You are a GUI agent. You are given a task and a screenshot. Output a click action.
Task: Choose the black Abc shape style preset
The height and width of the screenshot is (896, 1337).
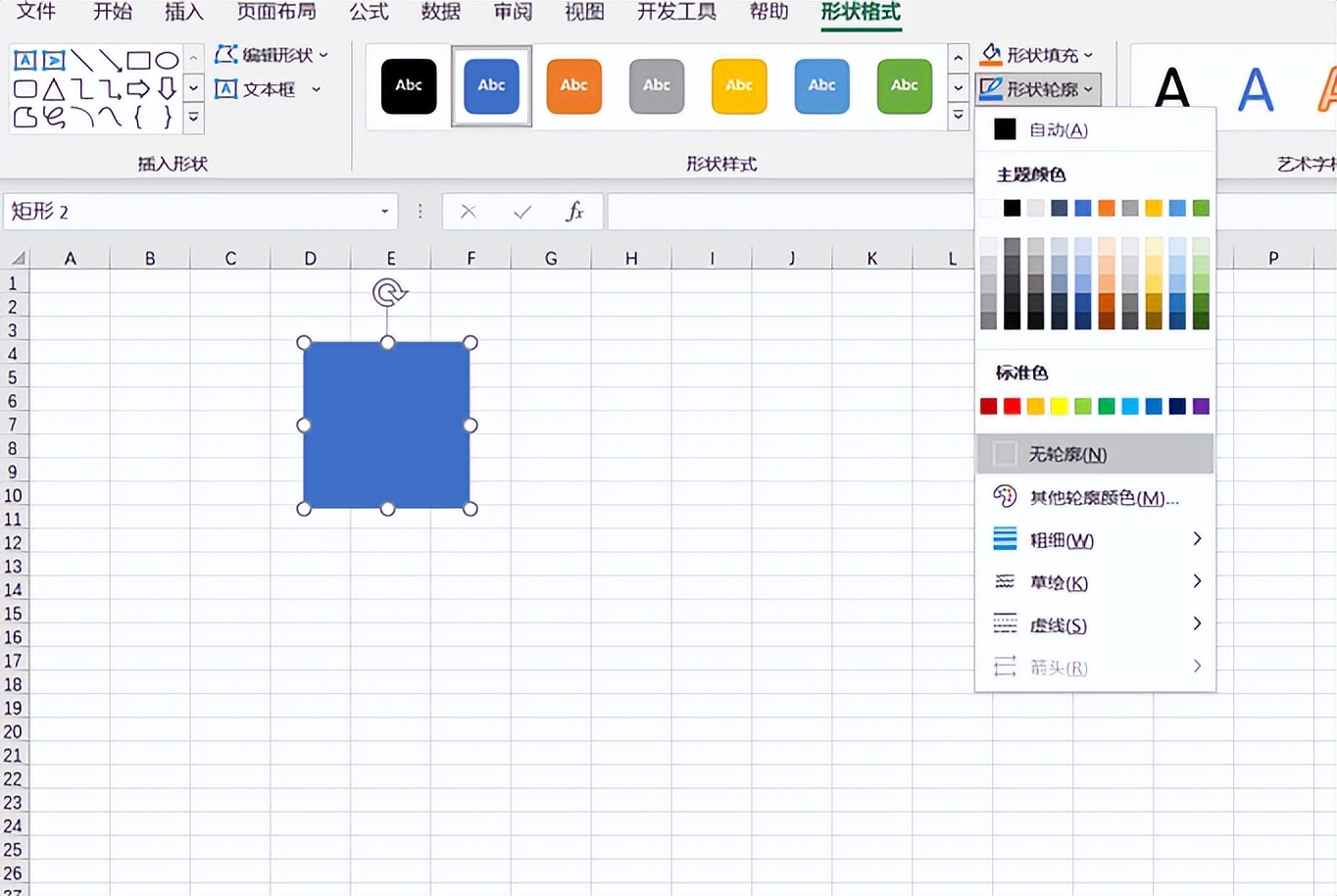409,86
